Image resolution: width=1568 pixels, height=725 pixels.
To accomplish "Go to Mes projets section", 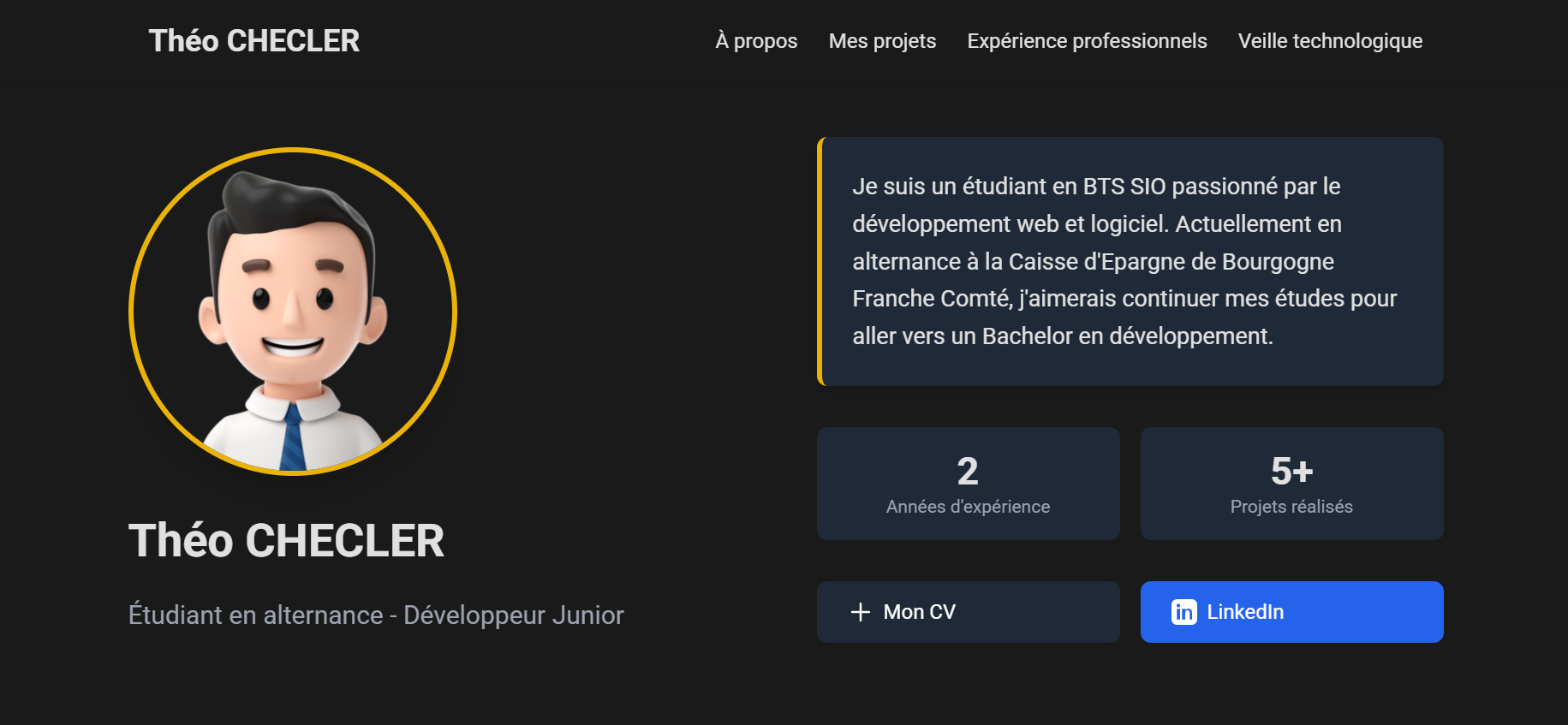I will (882, 41).
